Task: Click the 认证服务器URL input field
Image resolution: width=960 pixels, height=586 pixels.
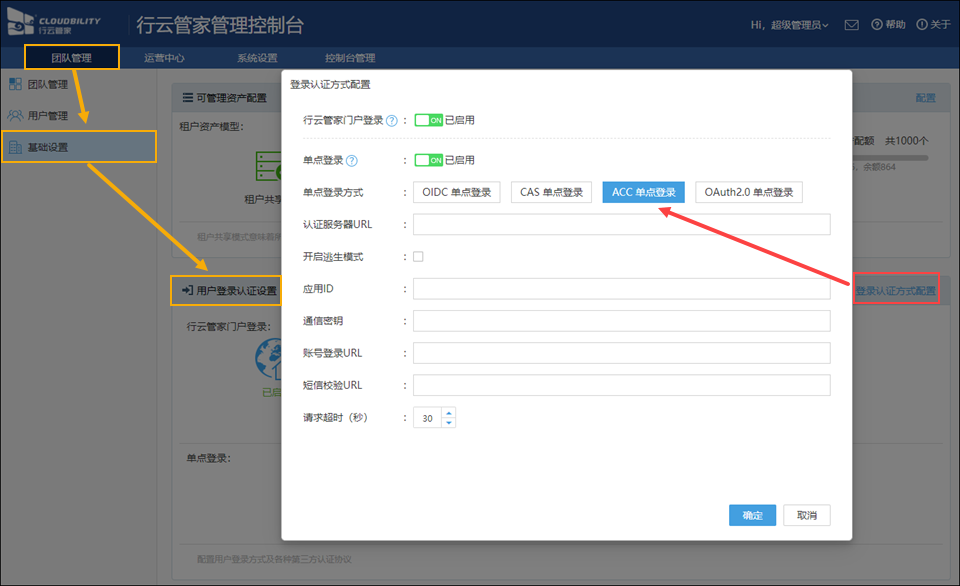Action: pos(621,224)
